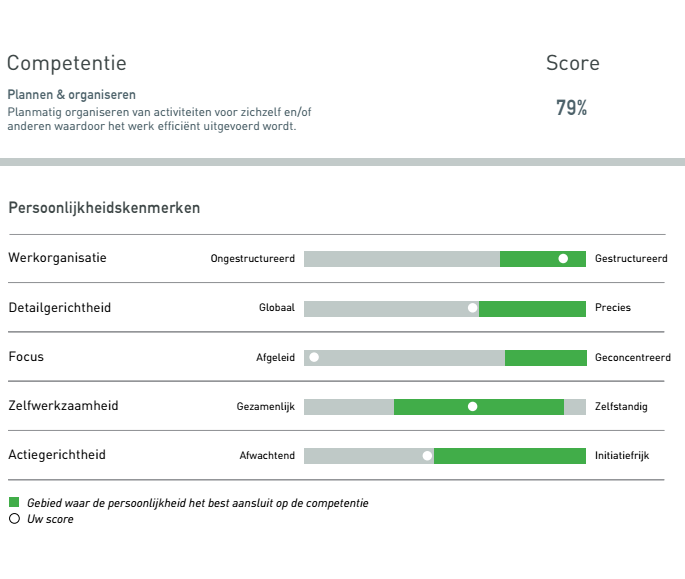Click the 'Geconcentreerd' end label
This screenshot has width=685, height=579.
(x=633, y=357)
